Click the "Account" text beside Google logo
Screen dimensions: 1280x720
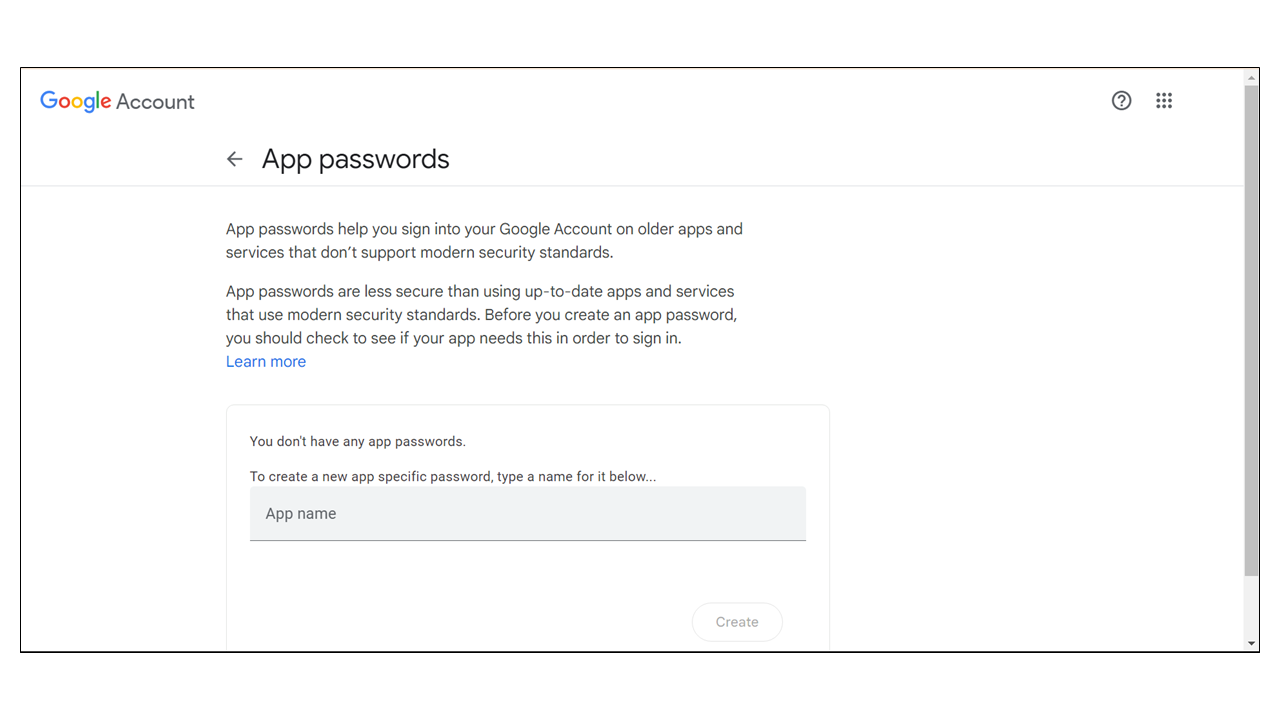pos(155,102)
